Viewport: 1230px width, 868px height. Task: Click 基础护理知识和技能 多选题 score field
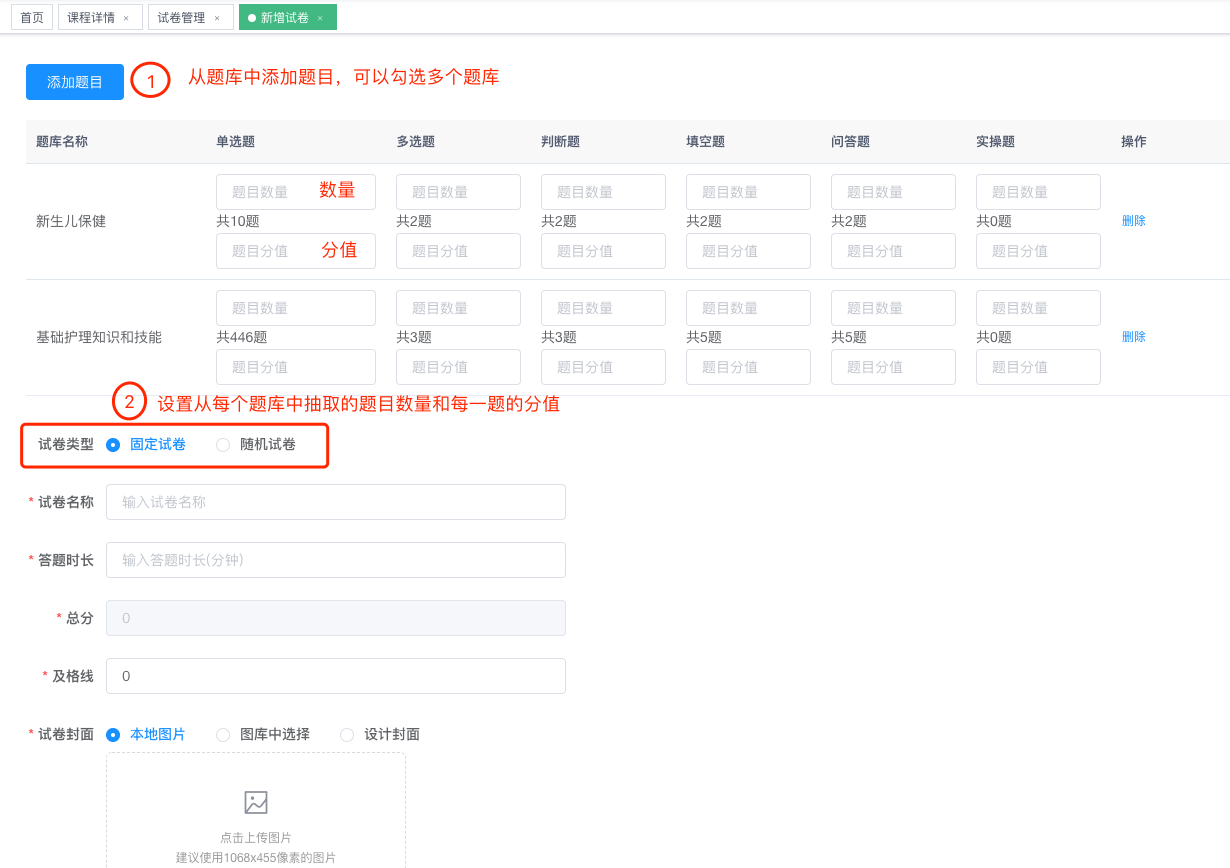458,367
